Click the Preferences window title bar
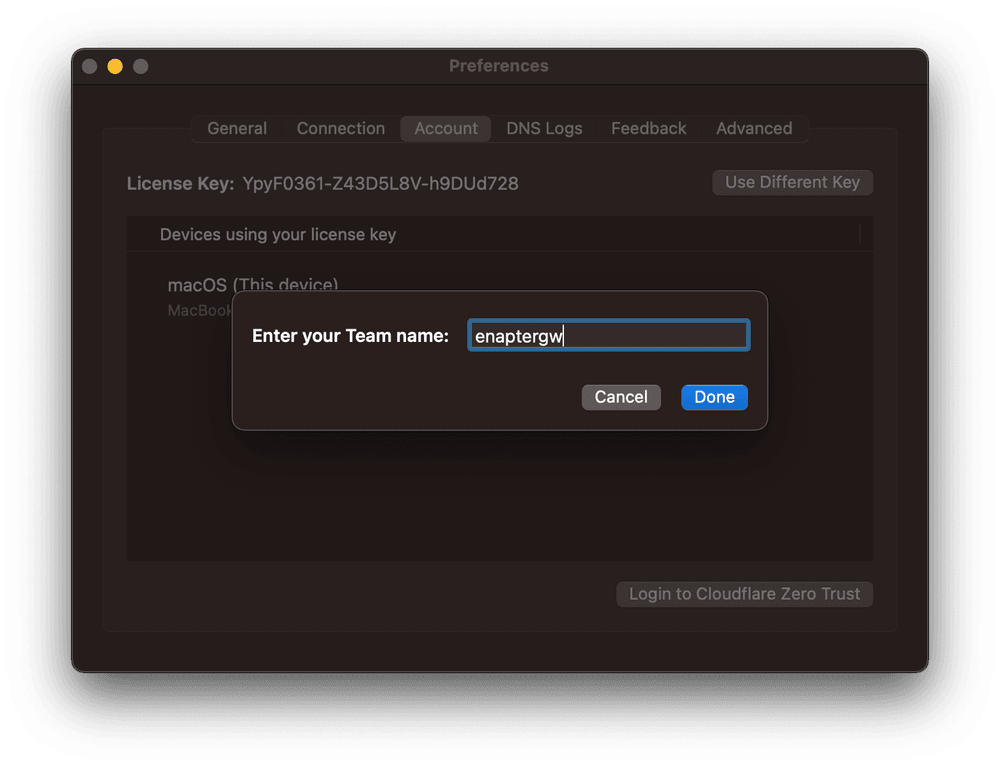 coord(499,65)
